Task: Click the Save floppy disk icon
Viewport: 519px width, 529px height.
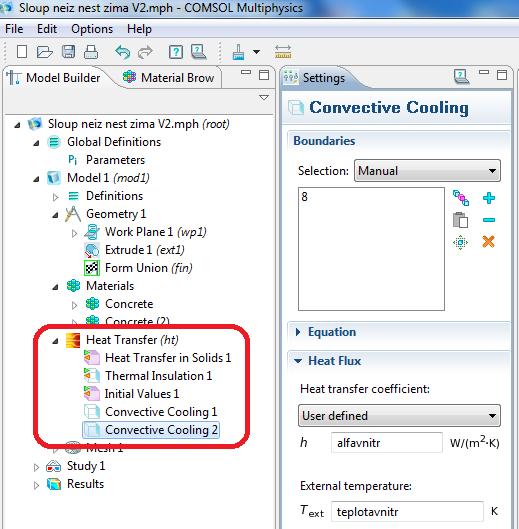Action: tap(68, 52)
